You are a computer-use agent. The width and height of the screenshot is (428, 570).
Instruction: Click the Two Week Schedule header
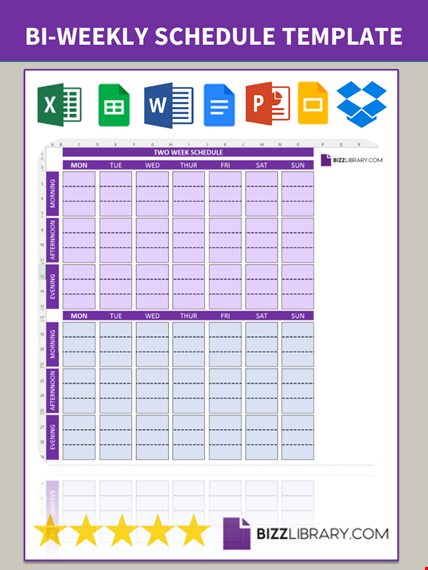coord(188,152)
